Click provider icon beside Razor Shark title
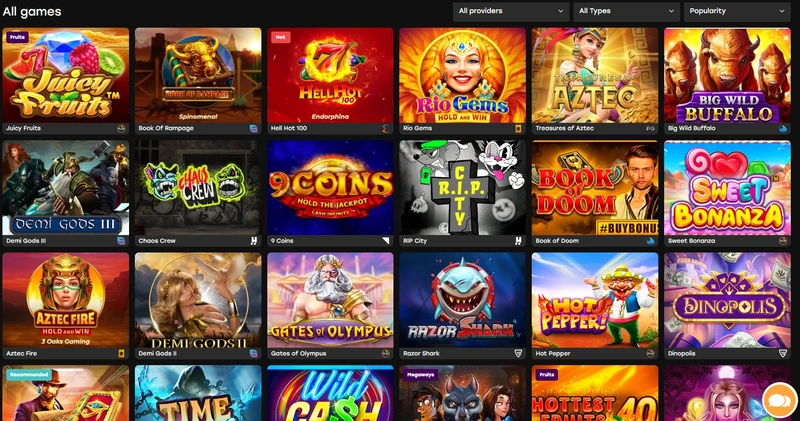 pos(518,353)
